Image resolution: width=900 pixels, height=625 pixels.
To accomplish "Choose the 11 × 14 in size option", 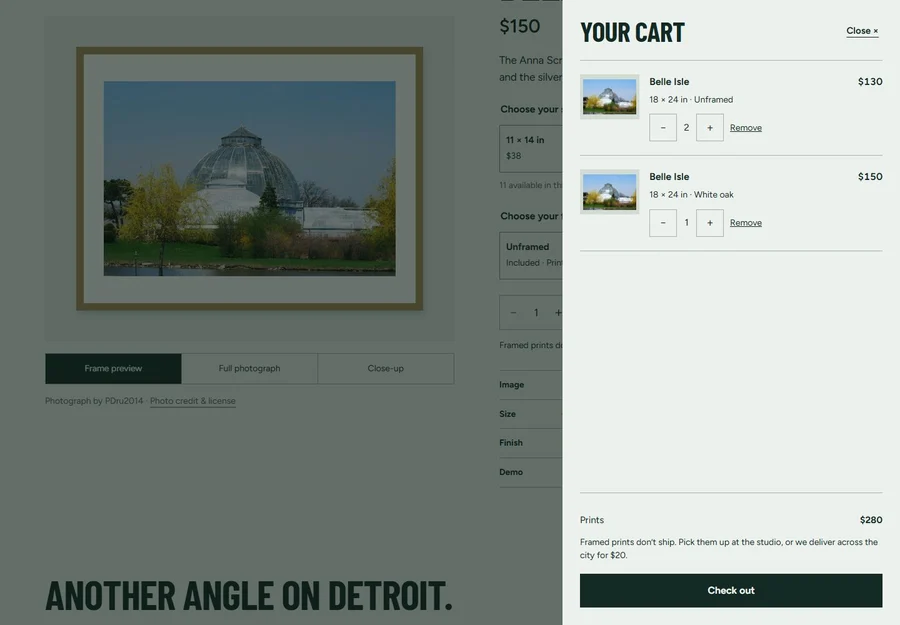I will click(531, 148).
